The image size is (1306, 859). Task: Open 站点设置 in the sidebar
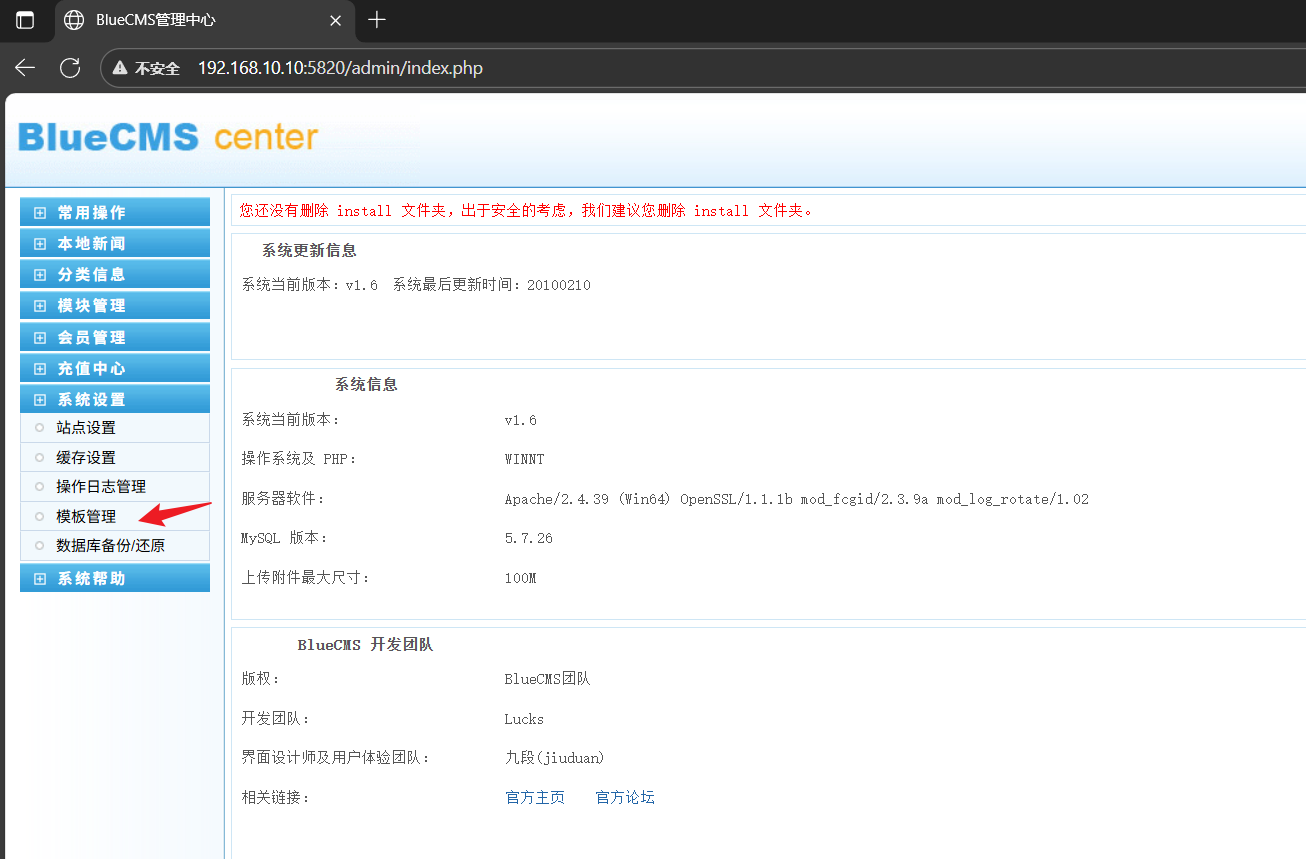pos(86,428)
